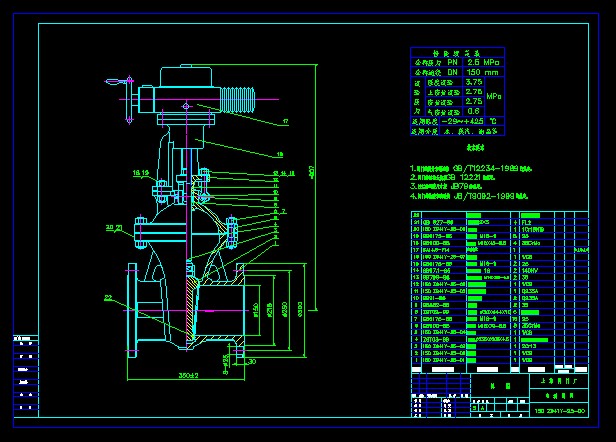Select the 150 mm DN value cell

(481, 73)
